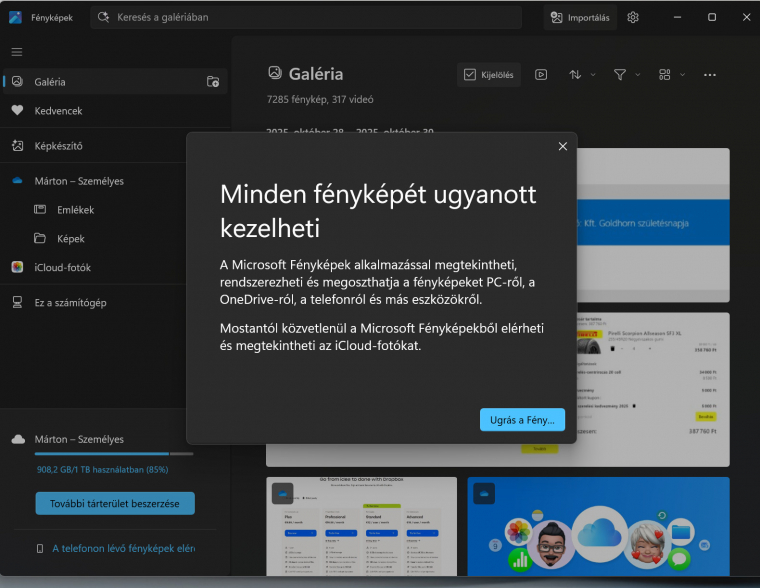Click the Ugrás a Fény… button
This screenshot has height=588, width=760.
[522, 420]
